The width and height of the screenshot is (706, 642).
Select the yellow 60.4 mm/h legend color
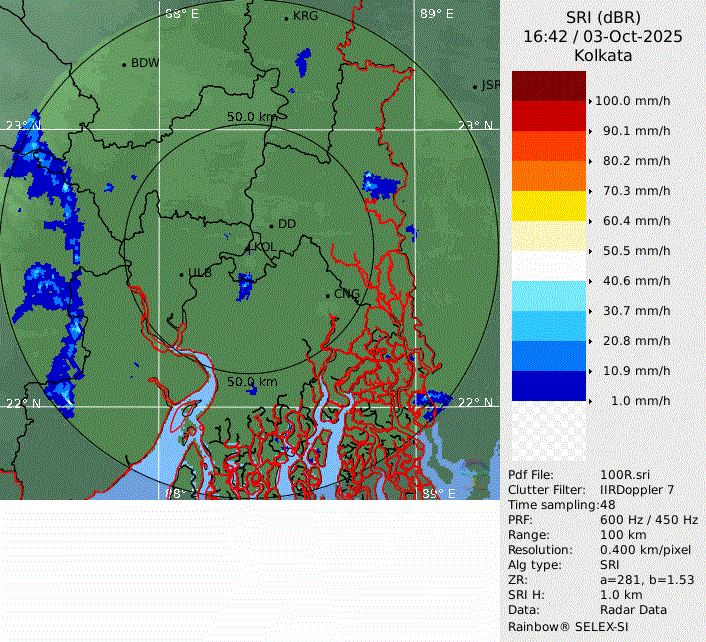pos(548,206)
